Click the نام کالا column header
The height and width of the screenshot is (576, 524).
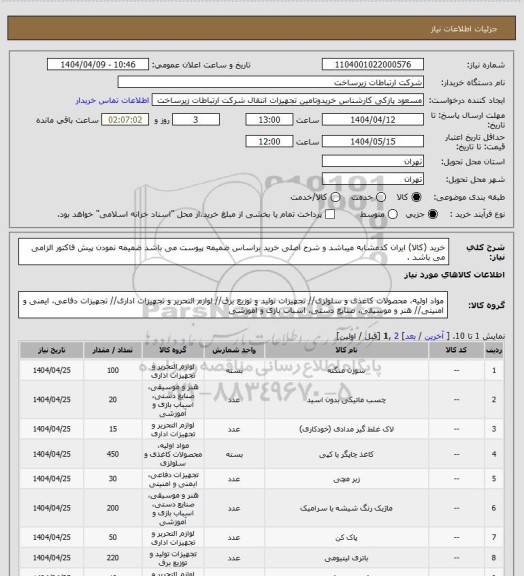pos(346,350)
